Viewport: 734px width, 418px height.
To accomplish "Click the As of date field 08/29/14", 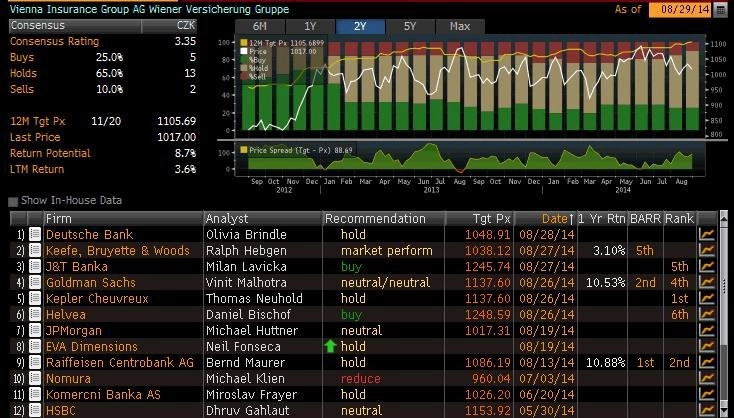I will click(x=680, y=10).
